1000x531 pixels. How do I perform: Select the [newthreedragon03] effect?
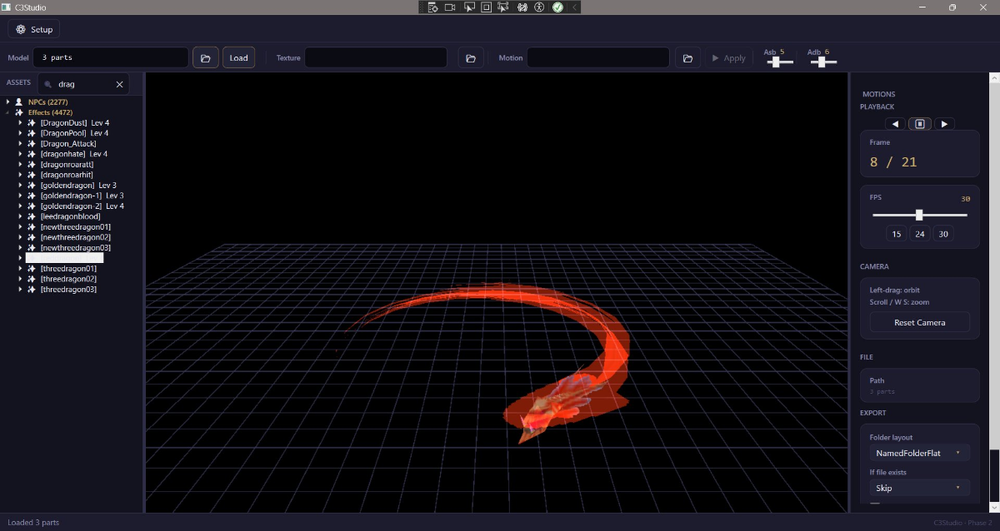pos(75,248)
